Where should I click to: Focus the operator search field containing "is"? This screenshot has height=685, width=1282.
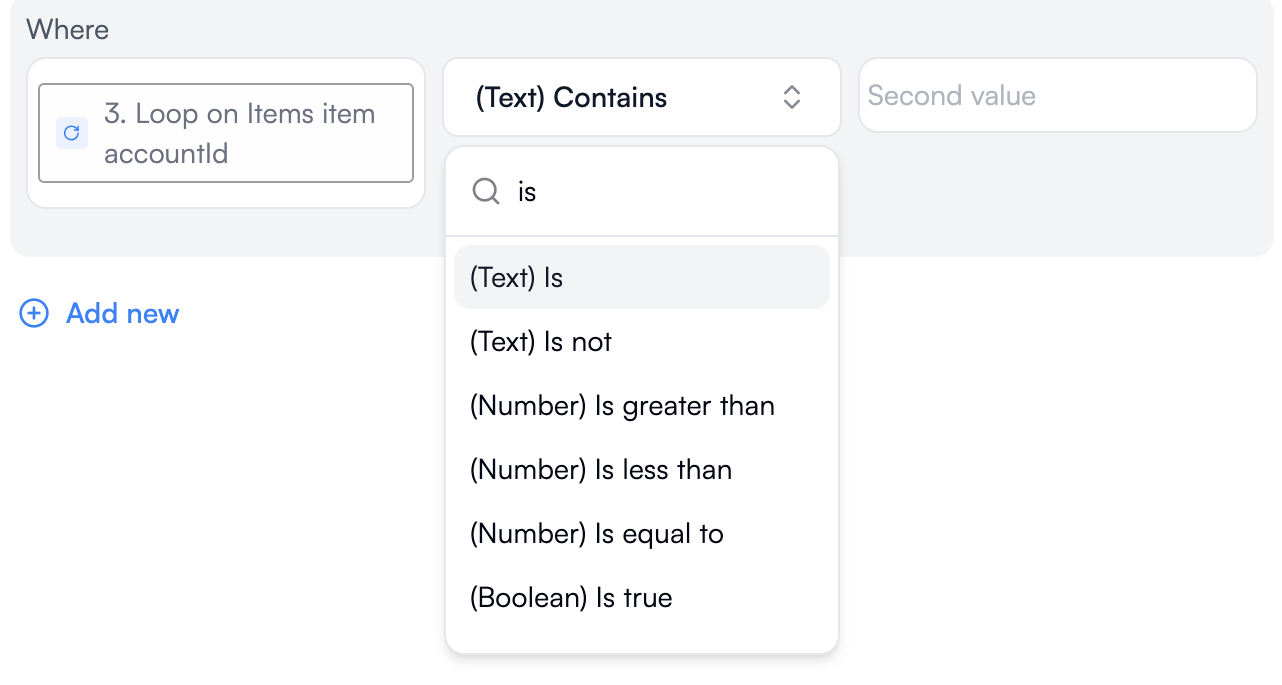tap(660, 191)
